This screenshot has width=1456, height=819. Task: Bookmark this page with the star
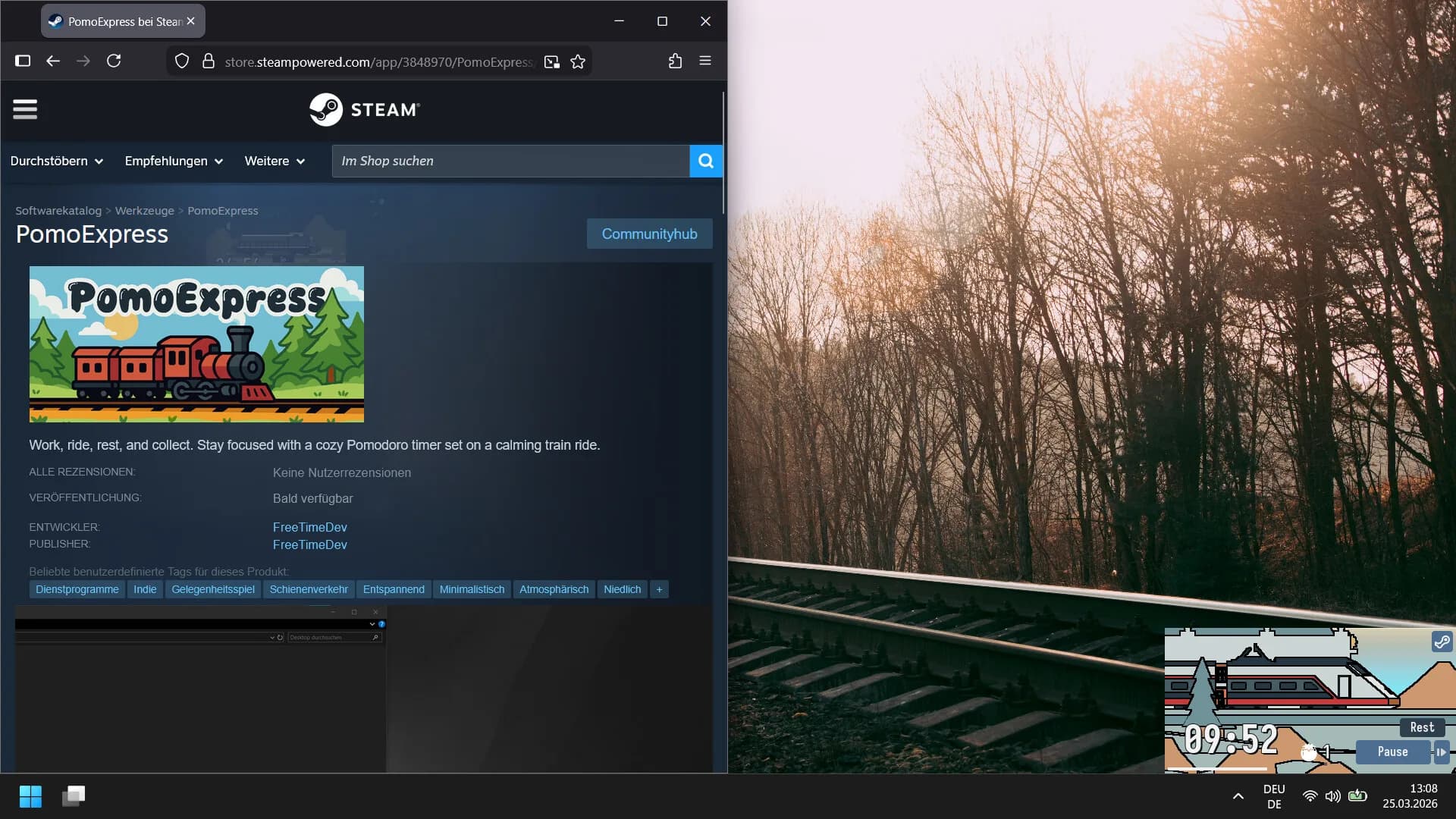(578, 62)
